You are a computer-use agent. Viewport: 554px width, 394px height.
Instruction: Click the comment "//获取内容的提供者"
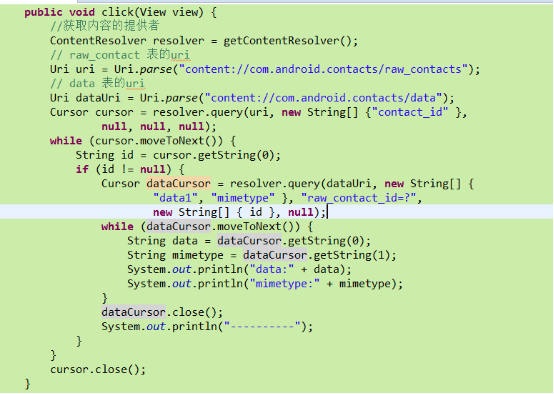click(105, 26)
